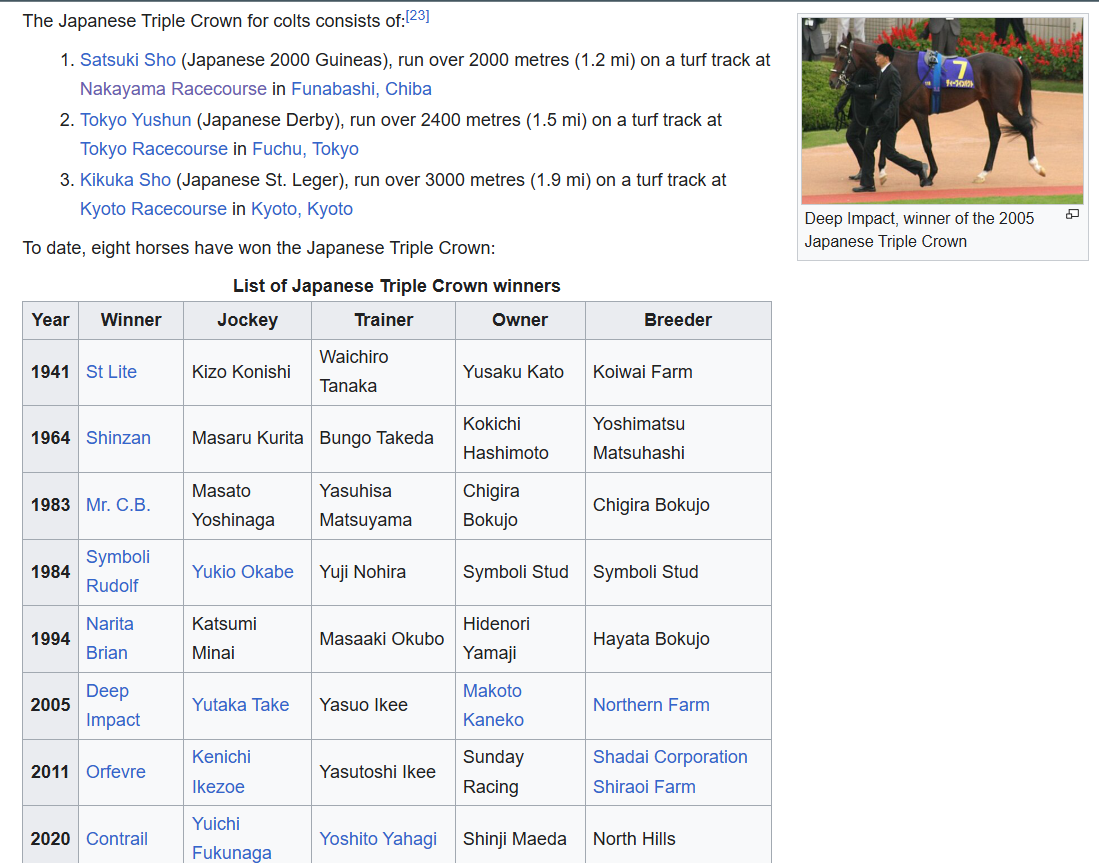Select the 2005 year cell
The width and height of the screenshot is (1099, 863).
point(50,705)
